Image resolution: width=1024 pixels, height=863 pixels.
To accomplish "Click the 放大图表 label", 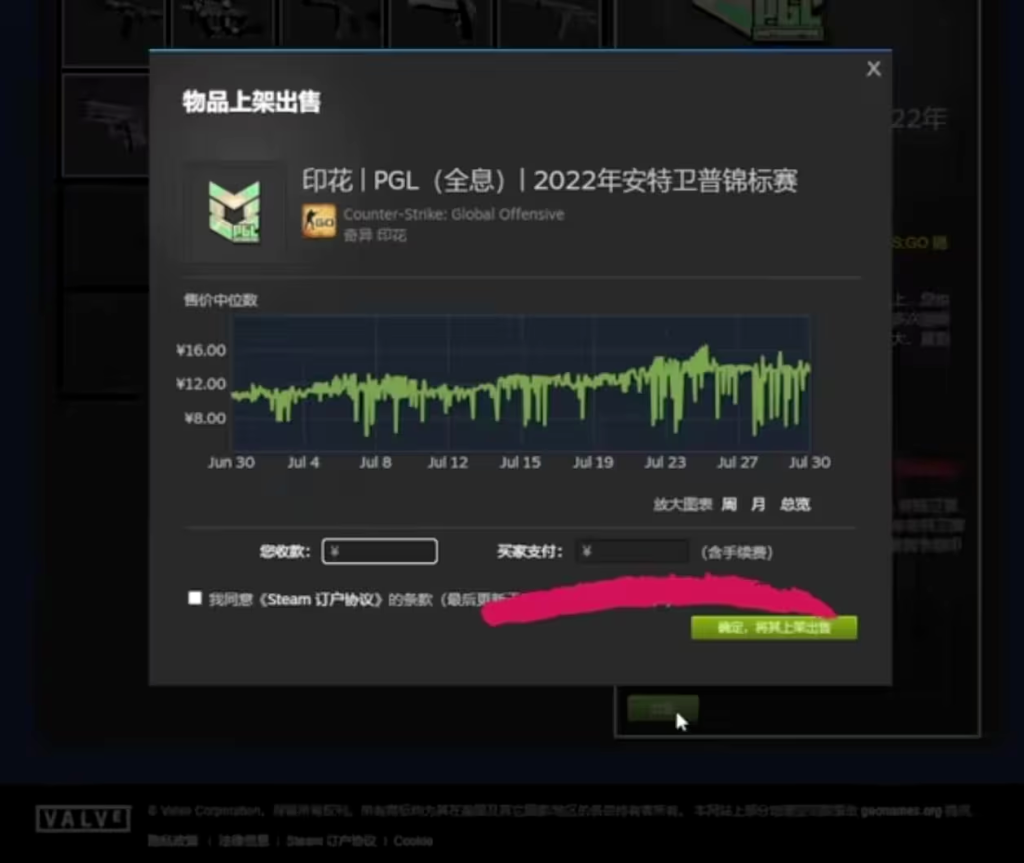I will click(x=682, y=504).
